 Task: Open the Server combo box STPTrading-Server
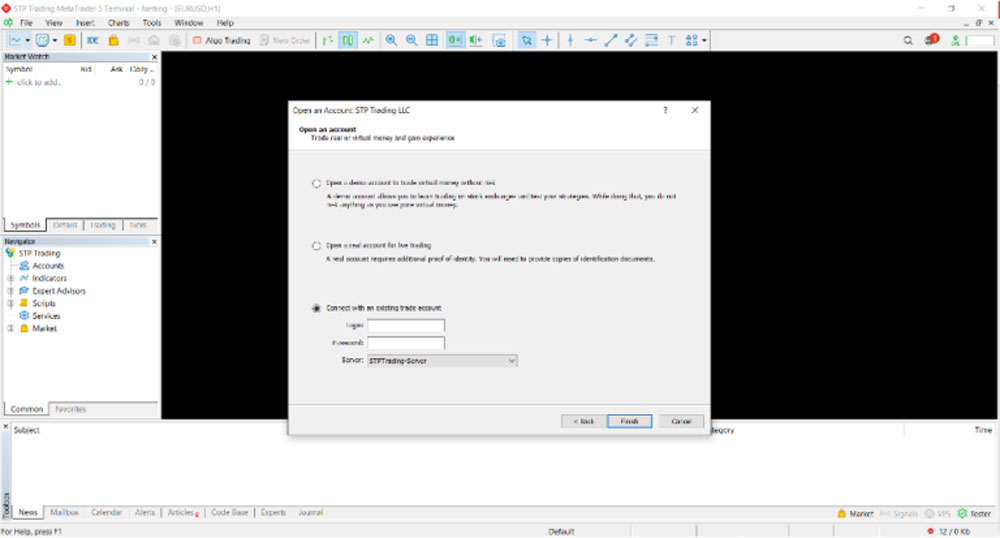(x=442, y=361)
